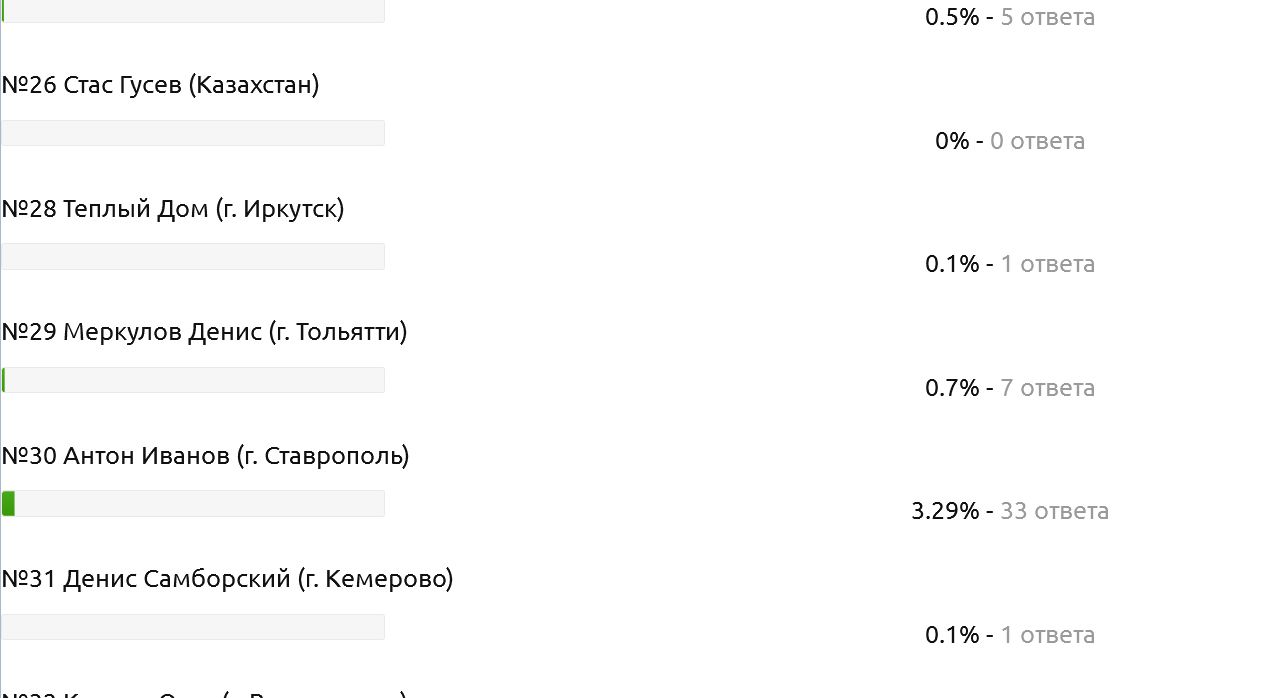1267x698 pixels.
Task: Click the "7 ответа" answer count
Action: pyautogui.click(x=1047, y=388)
